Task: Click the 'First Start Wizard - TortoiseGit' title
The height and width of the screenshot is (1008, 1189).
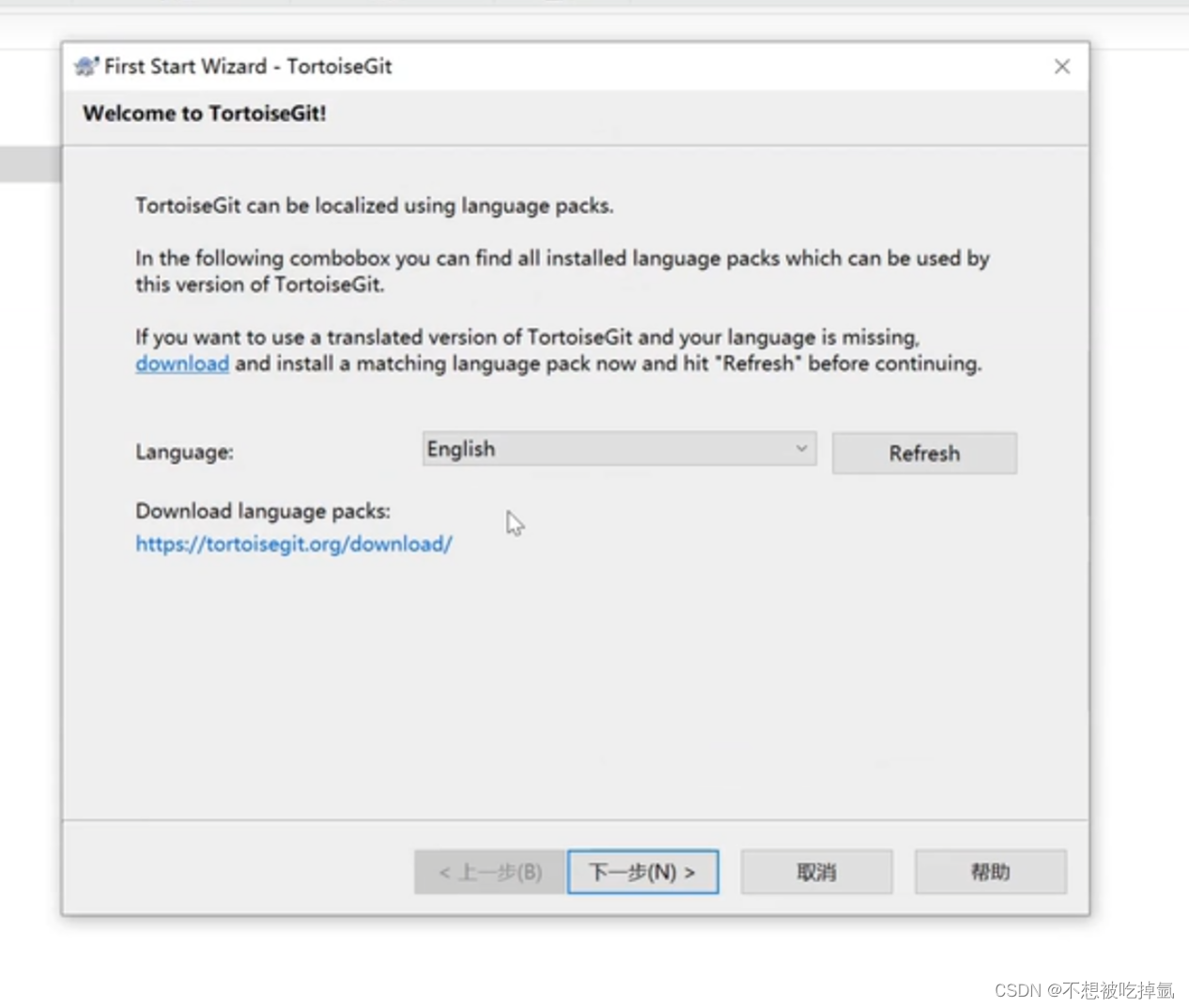Action: click(248, 67)
